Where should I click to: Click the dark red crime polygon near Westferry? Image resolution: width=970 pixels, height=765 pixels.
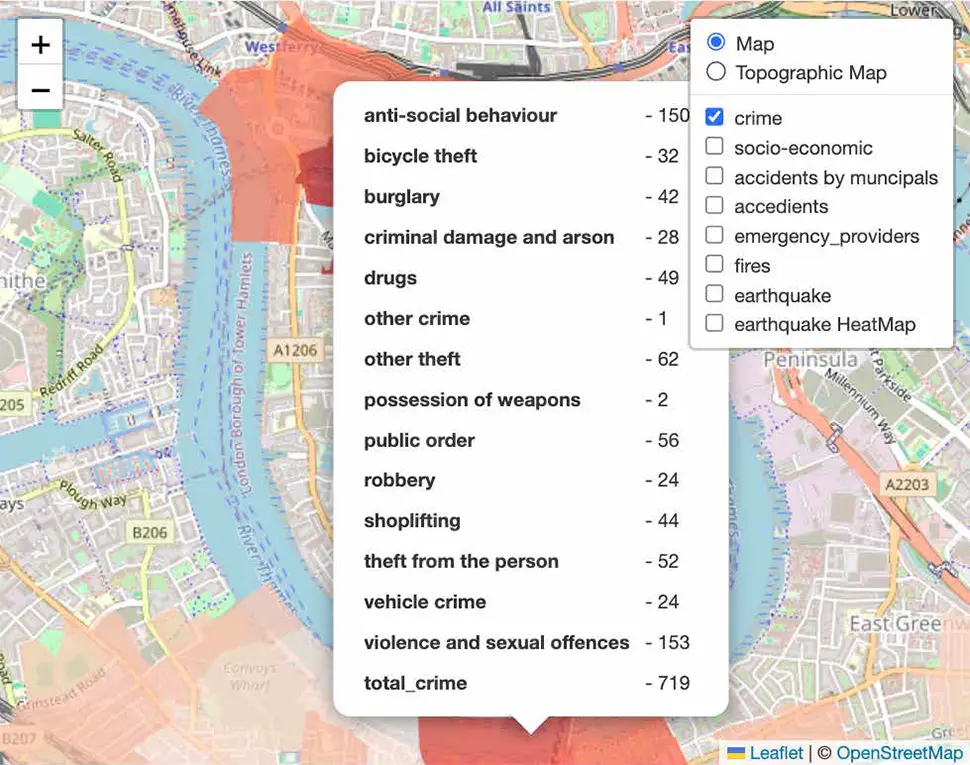(x=316, y=176)
